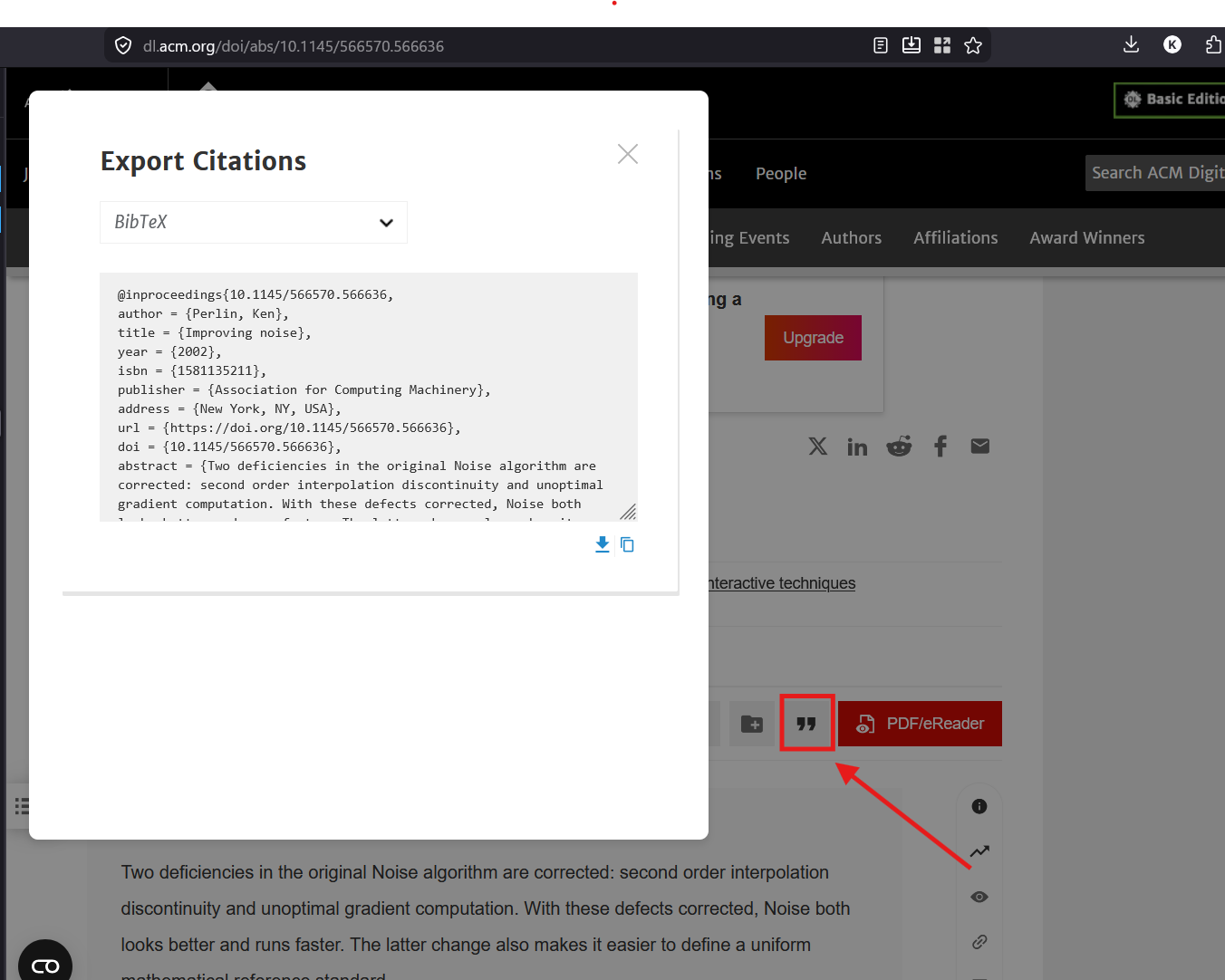Open the People menu item
Image resolution: width=1225 pixels, height=980 pixels.
[781, 173]
